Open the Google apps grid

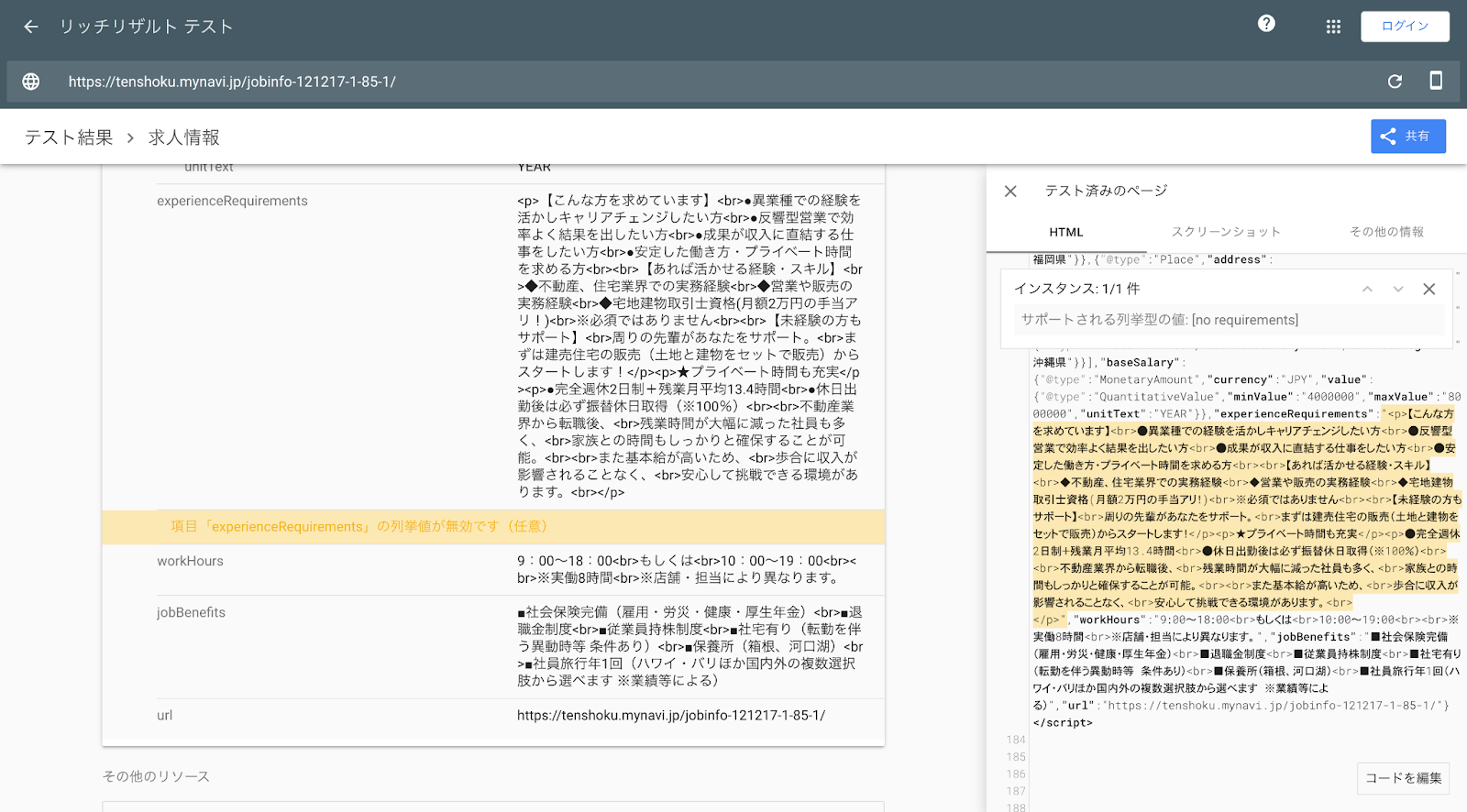pyautogui.click(x=1333, y=27)
